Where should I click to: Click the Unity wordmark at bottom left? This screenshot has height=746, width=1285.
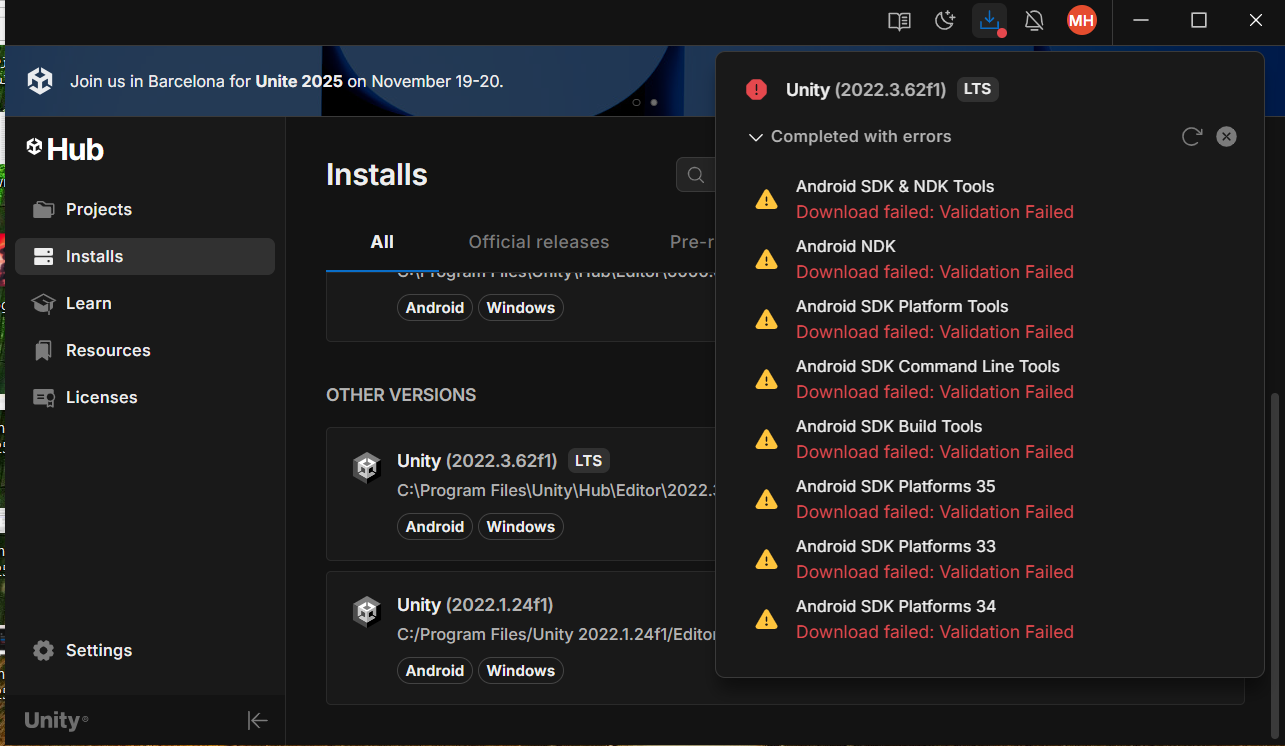pos(56,721)
